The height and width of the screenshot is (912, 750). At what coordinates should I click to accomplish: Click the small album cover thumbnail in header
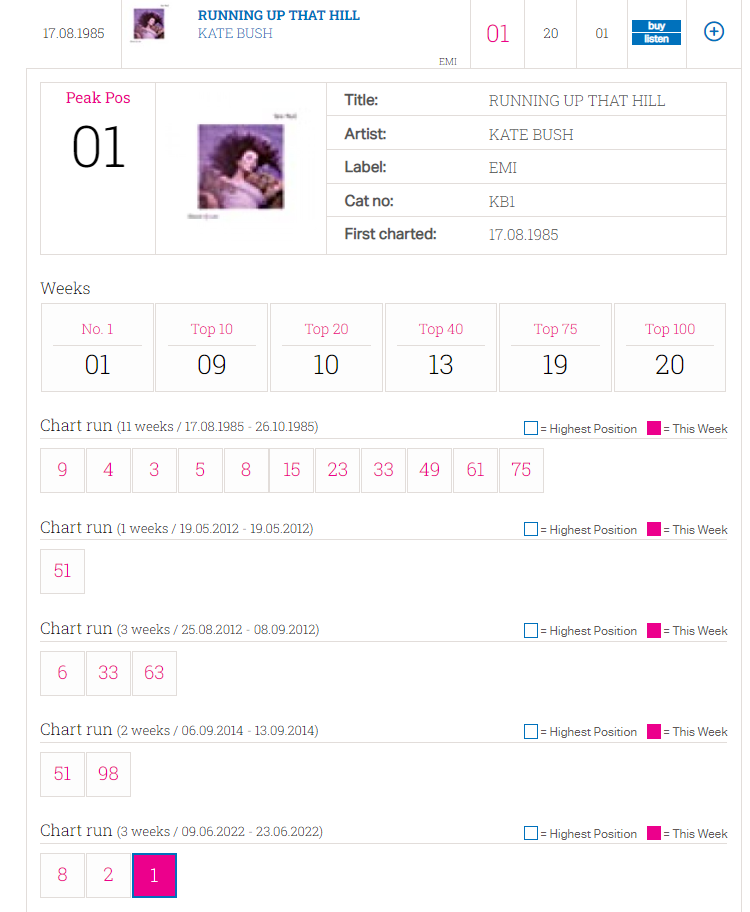point(149,24)
